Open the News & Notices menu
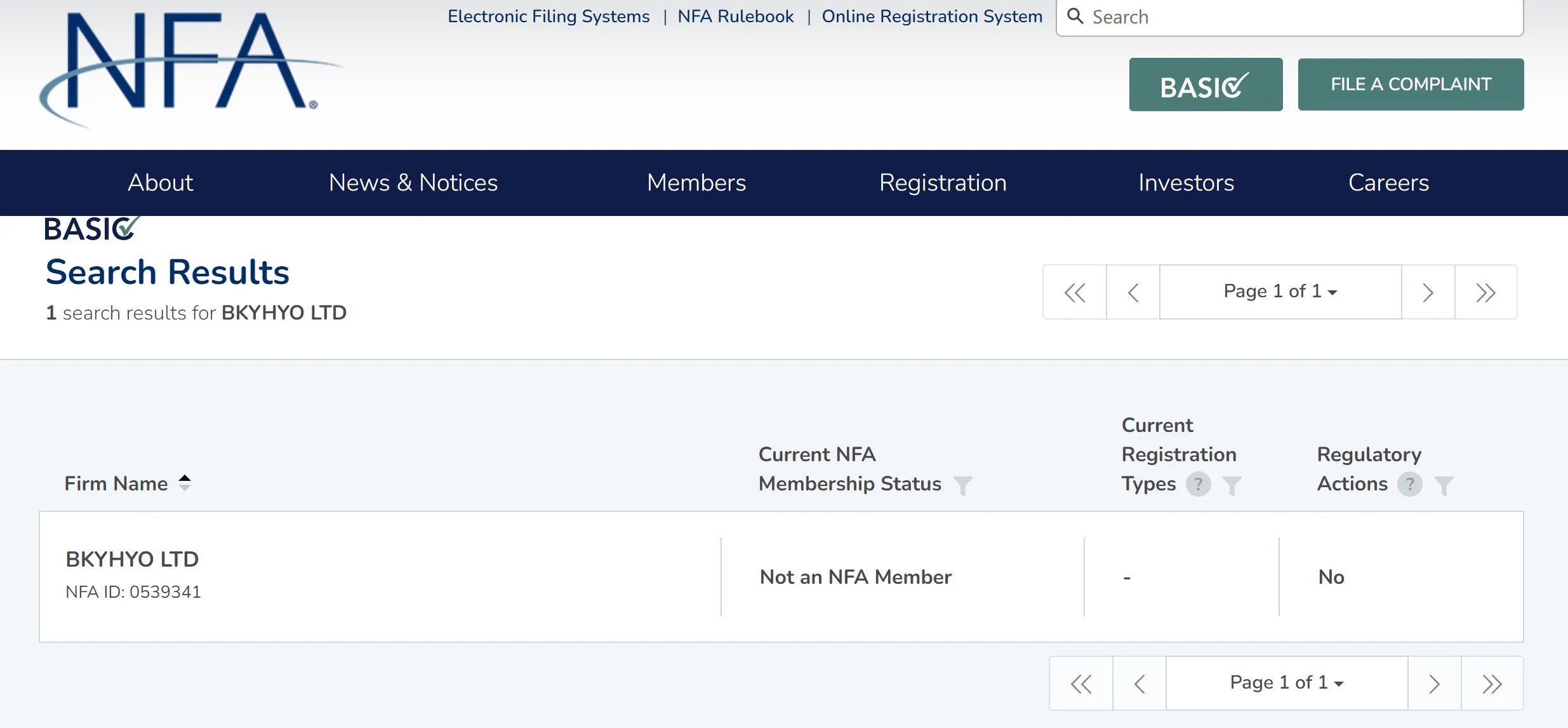The image size is (1568, 728). click(413, 183)
